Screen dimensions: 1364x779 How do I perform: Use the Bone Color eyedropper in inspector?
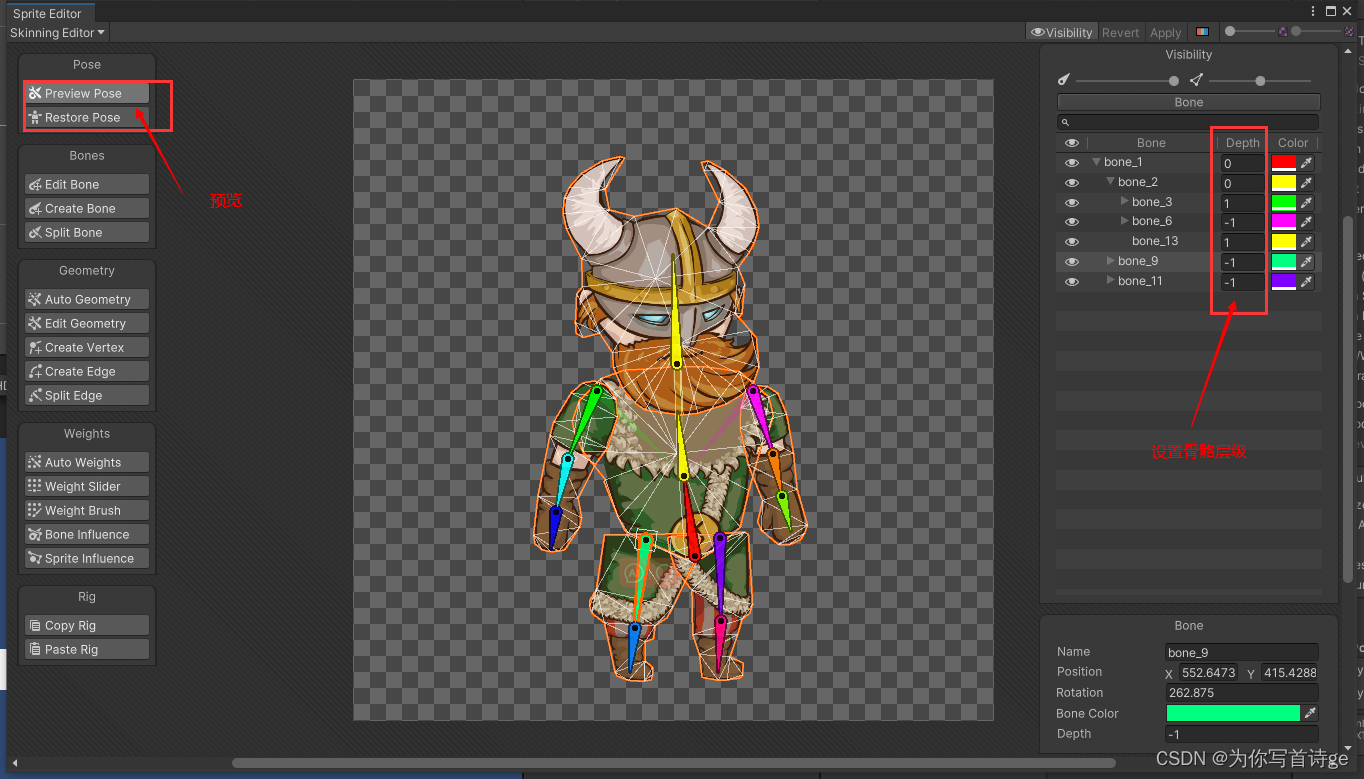click(1310, 713)
